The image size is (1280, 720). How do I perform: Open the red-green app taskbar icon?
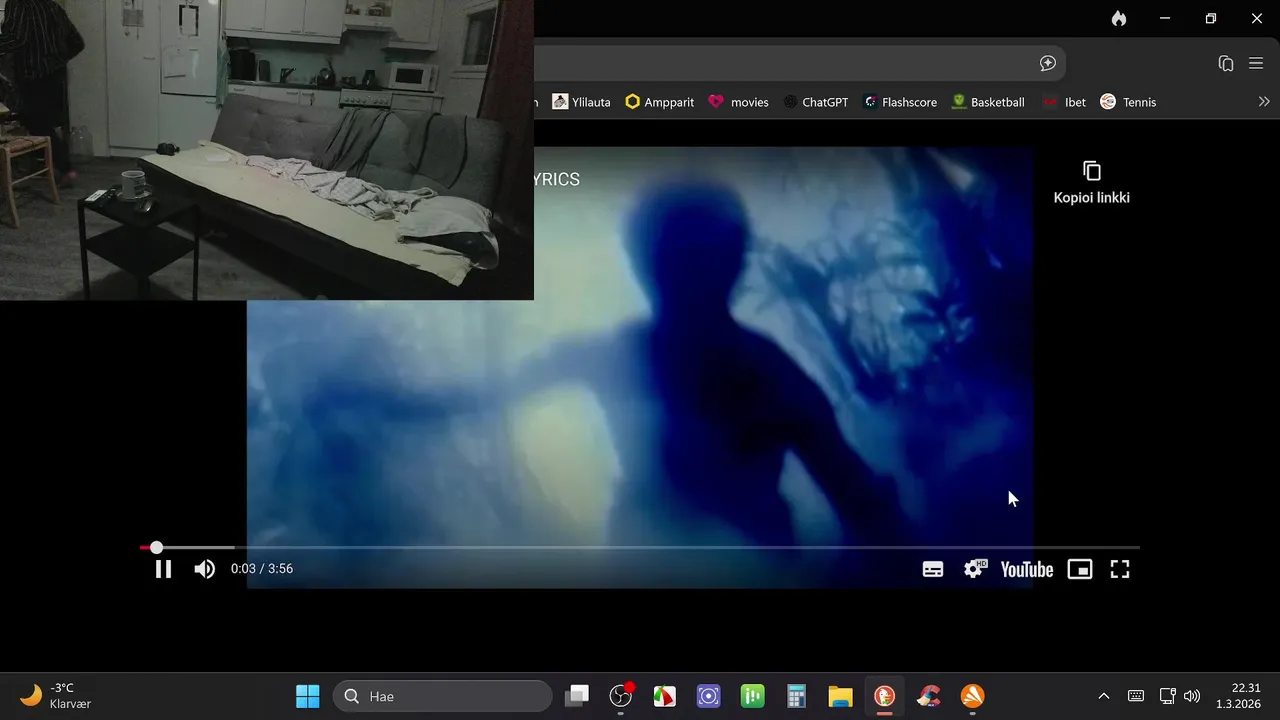(x=665, y=696)
